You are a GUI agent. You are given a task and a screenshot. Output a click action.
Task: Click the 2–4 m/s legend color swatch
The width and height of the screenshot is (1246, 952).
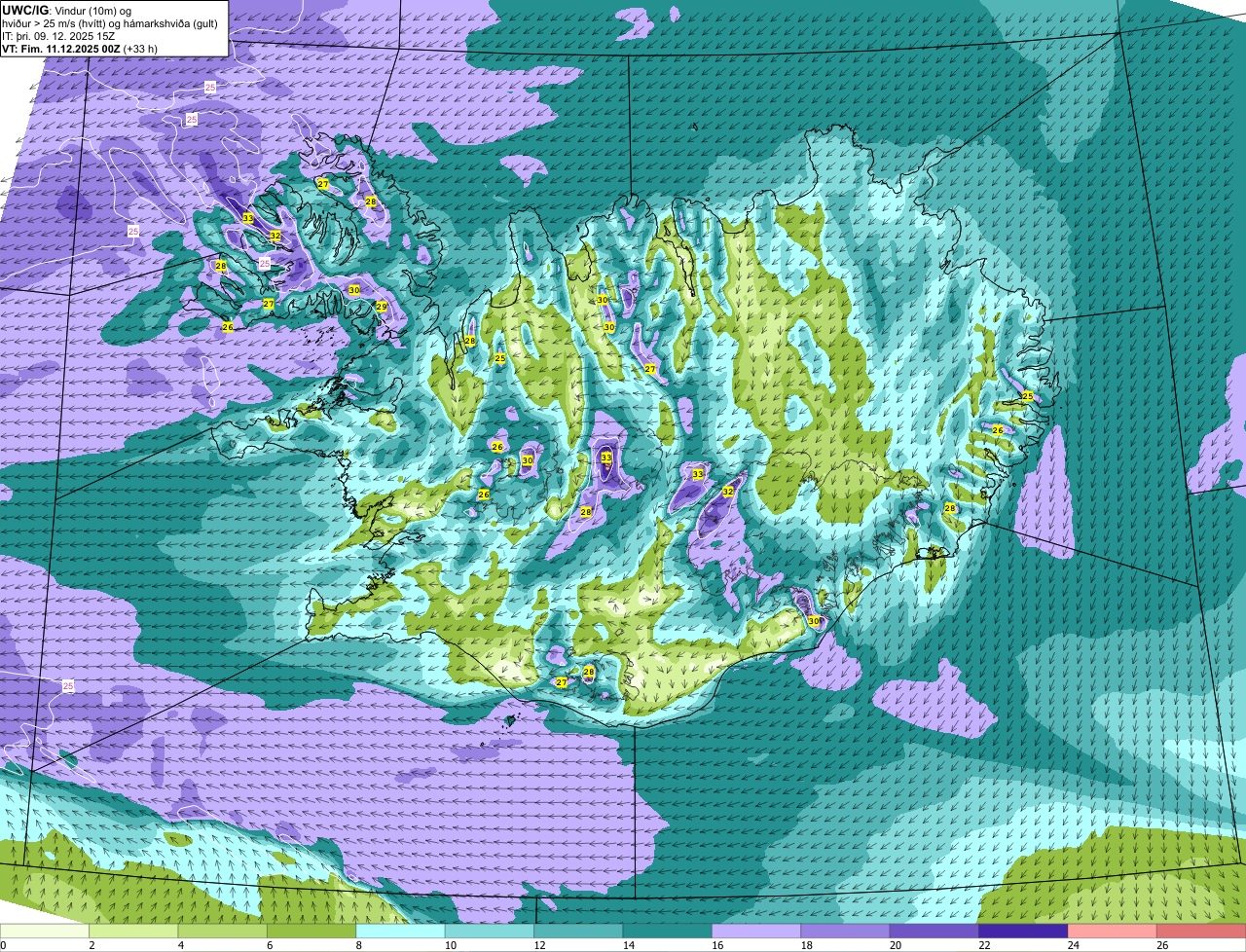(x=134, y=932)
